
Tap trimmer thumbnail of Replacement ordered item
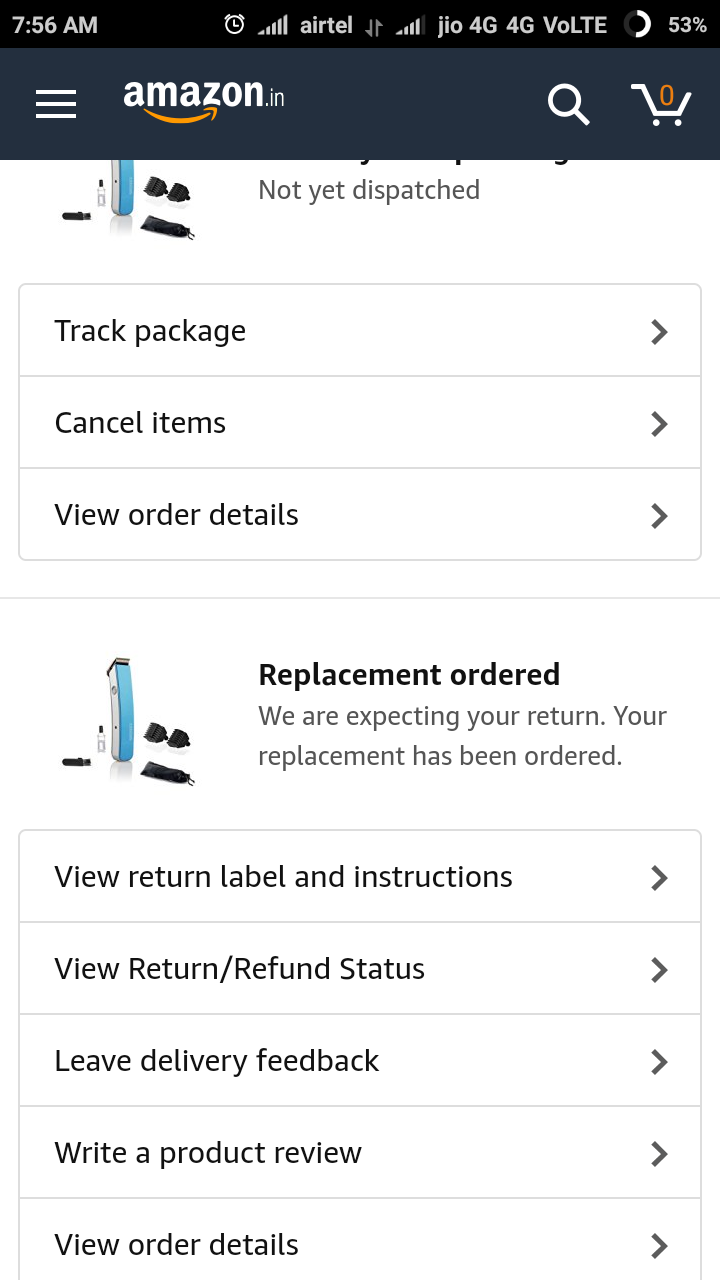pyautogui.click(x=129, y=720)
